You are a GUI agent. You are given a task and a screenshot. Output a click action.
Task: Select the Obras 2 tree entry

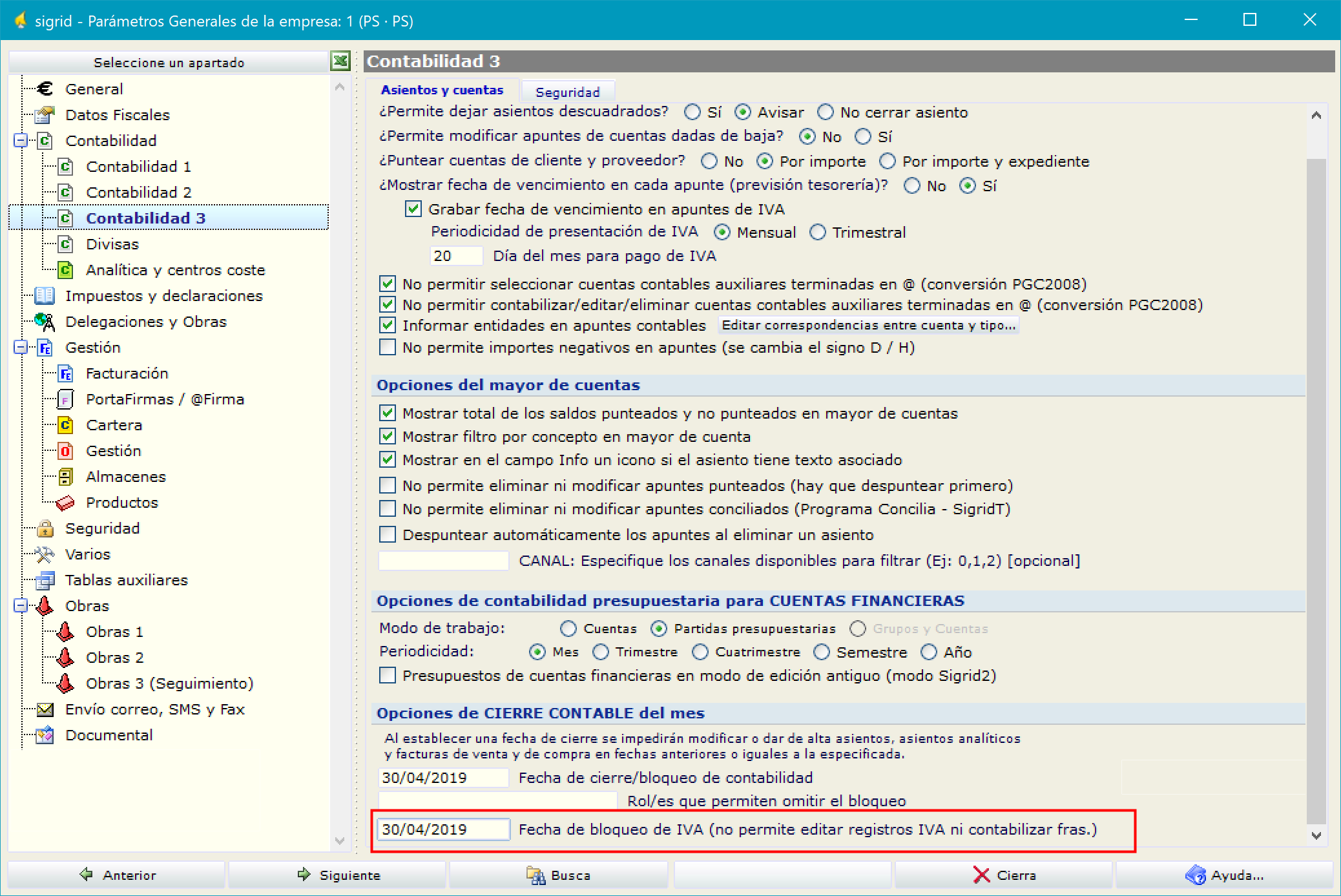pos(115,657)
